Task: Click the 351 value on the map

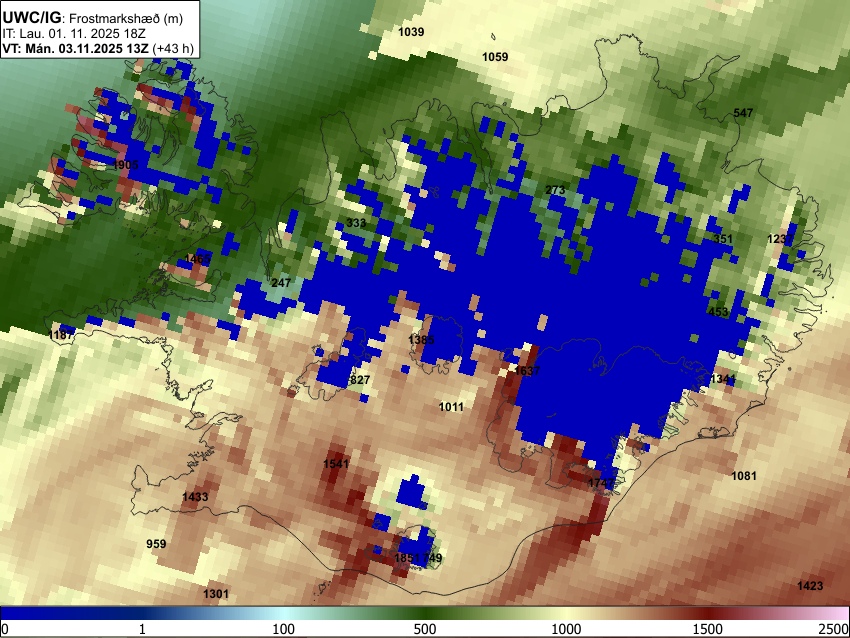Action: (723, 239)
